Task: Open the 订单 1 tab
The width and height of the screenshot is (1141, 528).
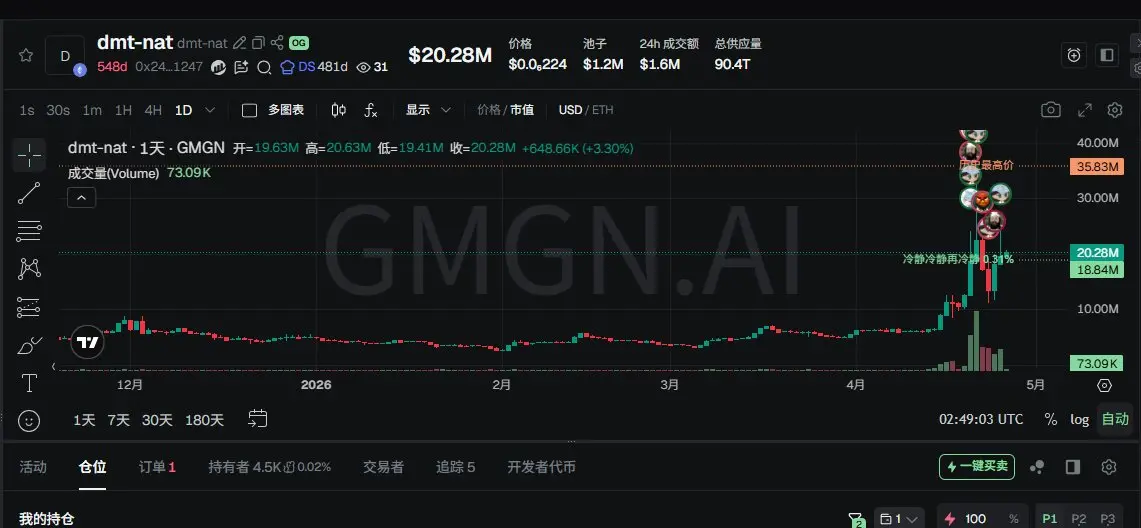Action: pos(157,467)
